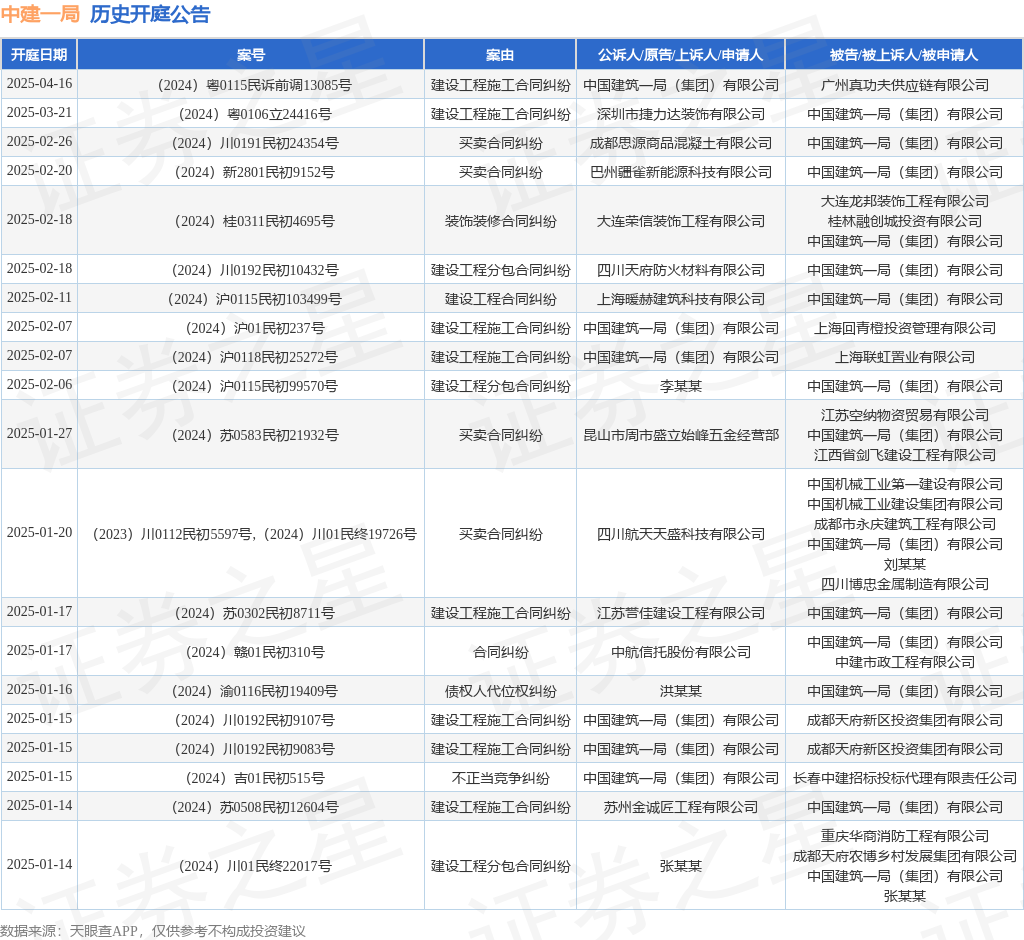Select date cell 2025-01-27
The width and height of the screenshot is (1024, 940).
point(39,434)
